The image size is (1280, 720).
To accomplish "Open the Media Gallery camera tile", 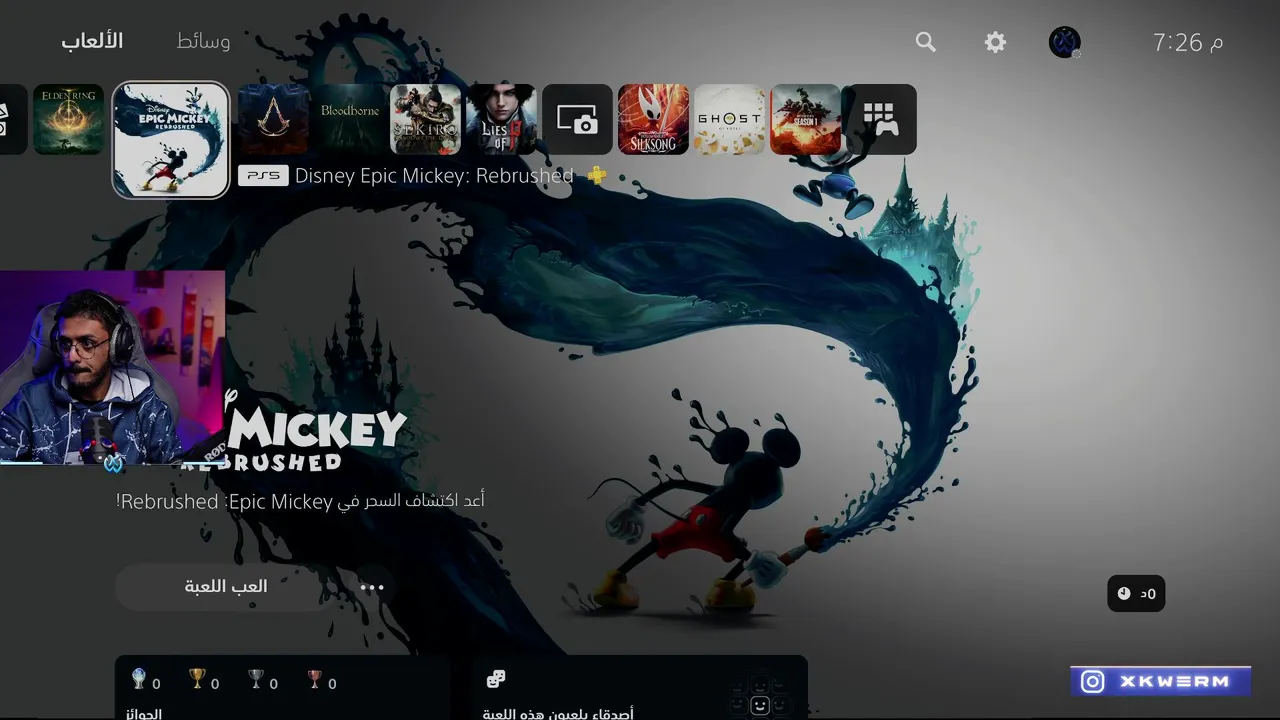I will (x=577, y=119).
